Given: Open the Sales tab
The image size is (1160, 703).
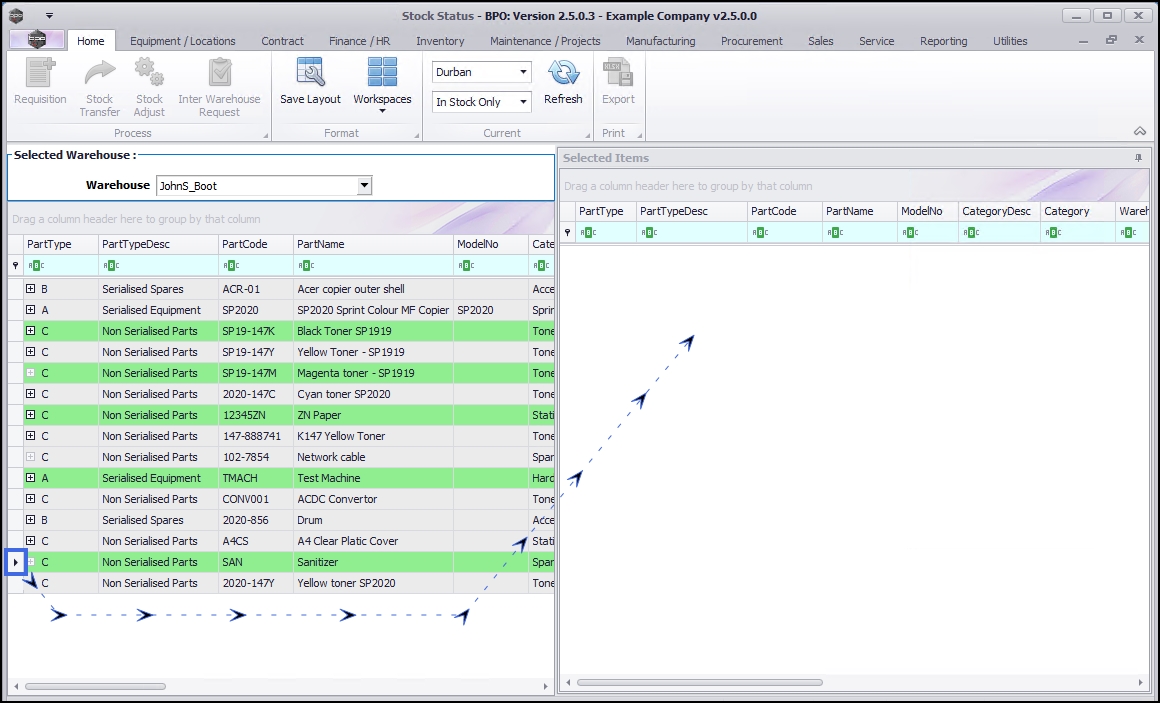Looking at the screenshot, I should coord(820,41).
